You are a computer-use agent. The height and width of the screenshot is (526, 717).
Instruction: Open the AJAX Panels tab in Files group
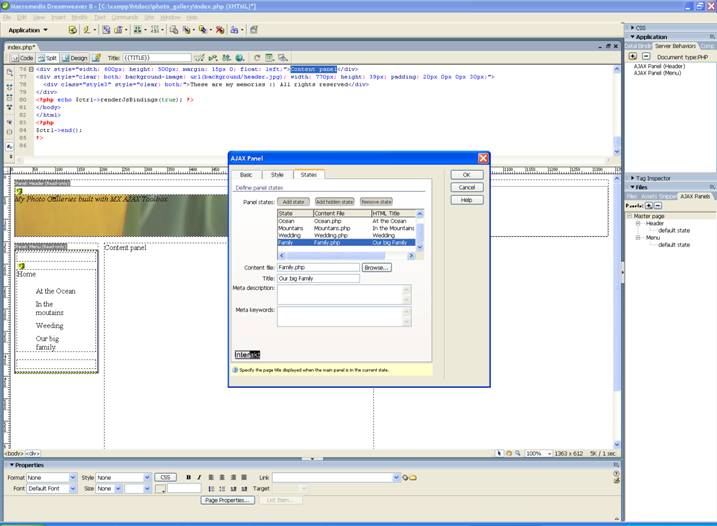695,196
